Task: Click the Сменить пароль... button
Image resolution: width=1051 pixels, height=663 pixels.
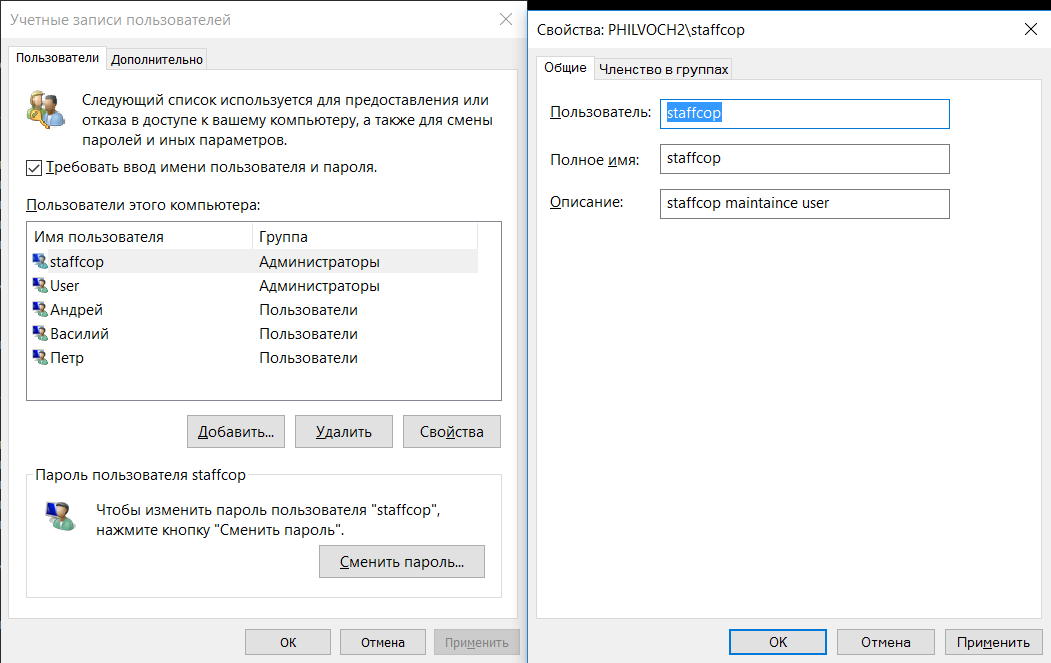Action: (401, 562)
